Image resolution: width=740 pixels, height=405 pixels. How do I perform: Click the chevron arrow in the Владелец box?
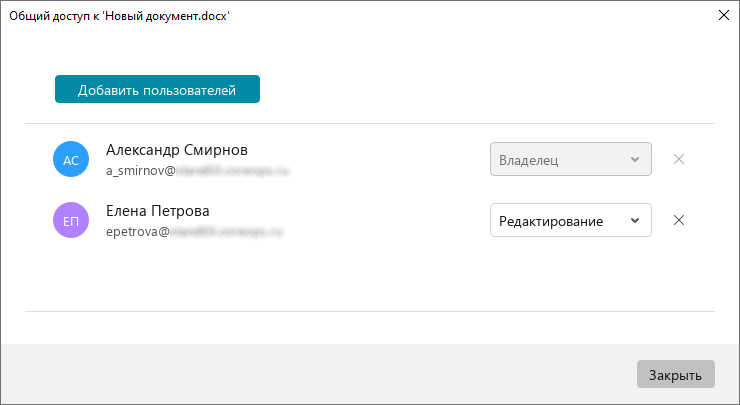point(635,160)
